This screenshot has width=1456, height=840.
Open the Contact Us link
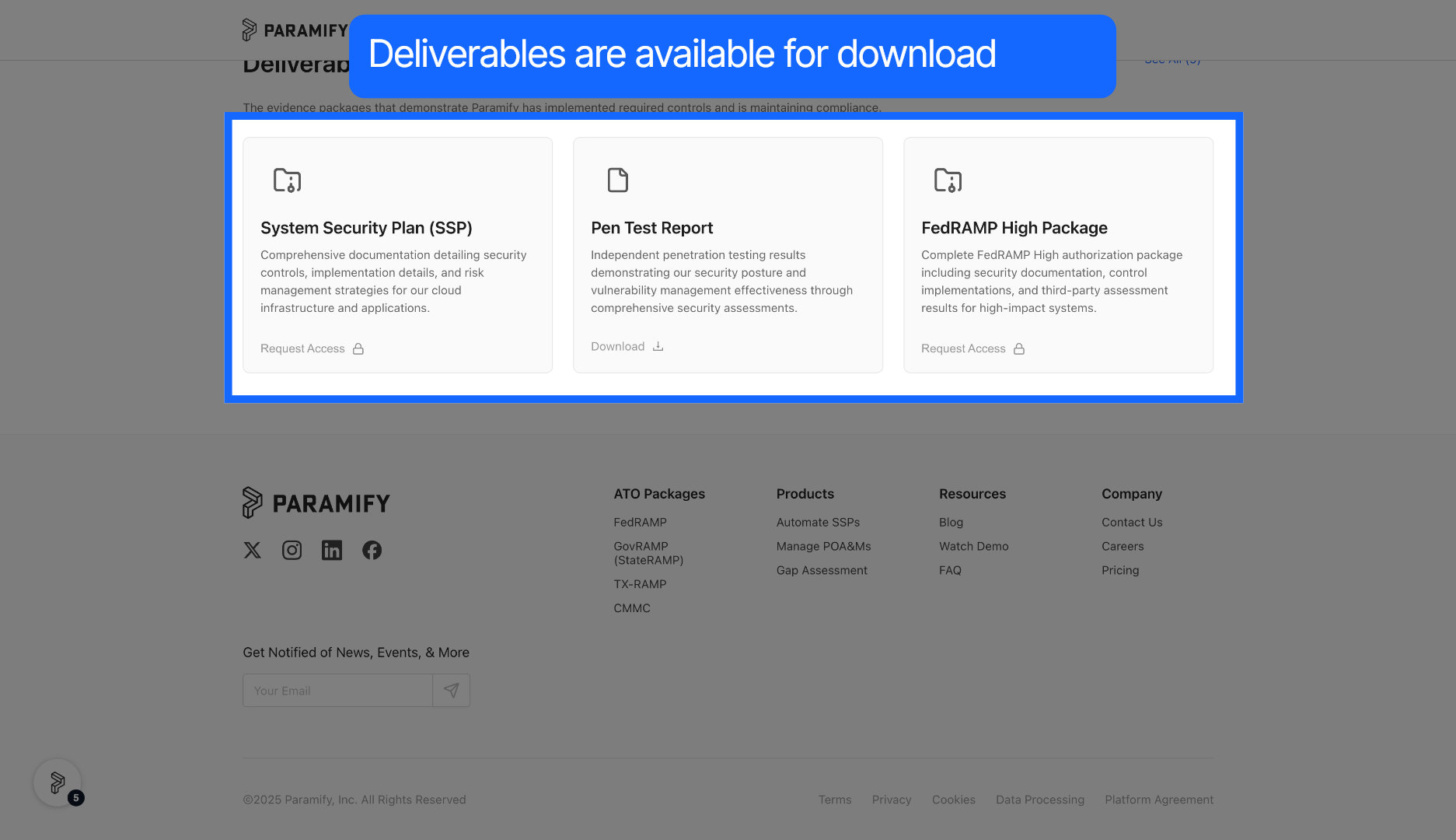[x=1133, y=523]
